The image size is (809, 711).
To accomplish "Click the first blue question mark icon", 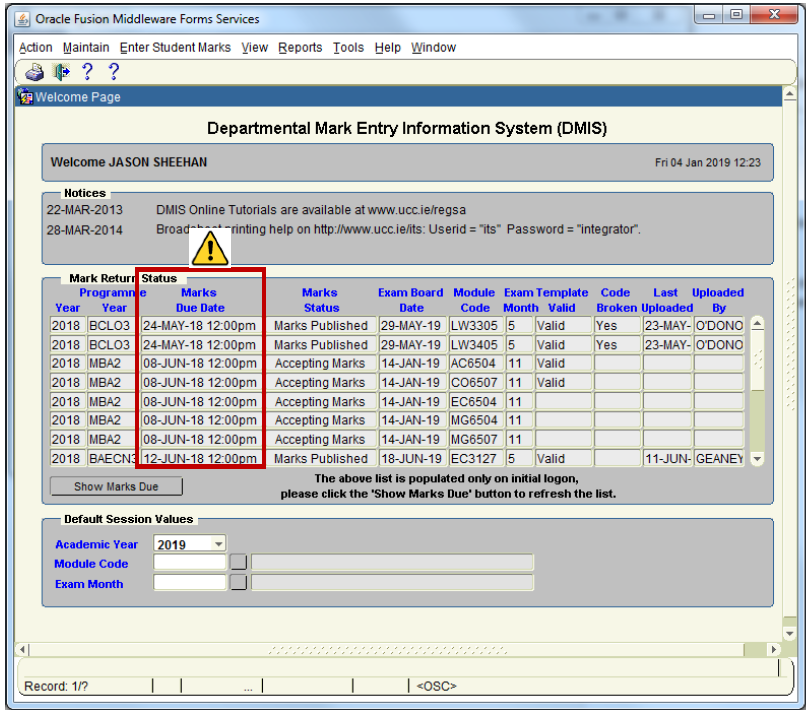I will pos(88,72).
